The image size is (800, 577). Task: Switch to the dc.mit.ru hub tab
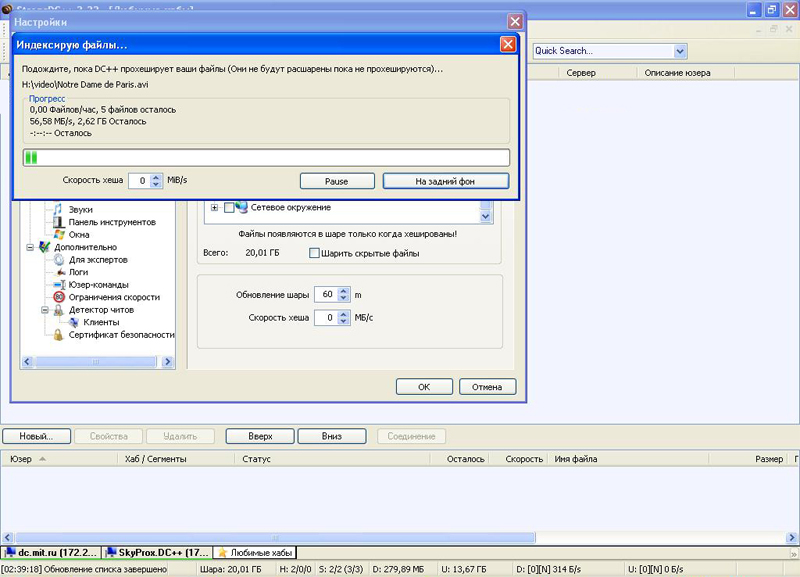[51, 552]
